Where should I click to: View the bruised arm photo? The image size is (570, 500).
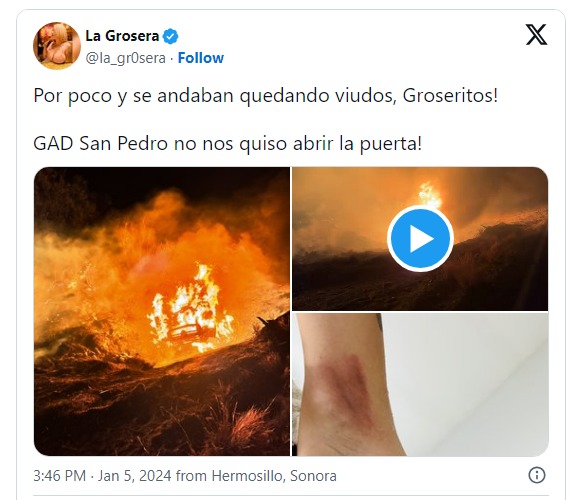420,384
